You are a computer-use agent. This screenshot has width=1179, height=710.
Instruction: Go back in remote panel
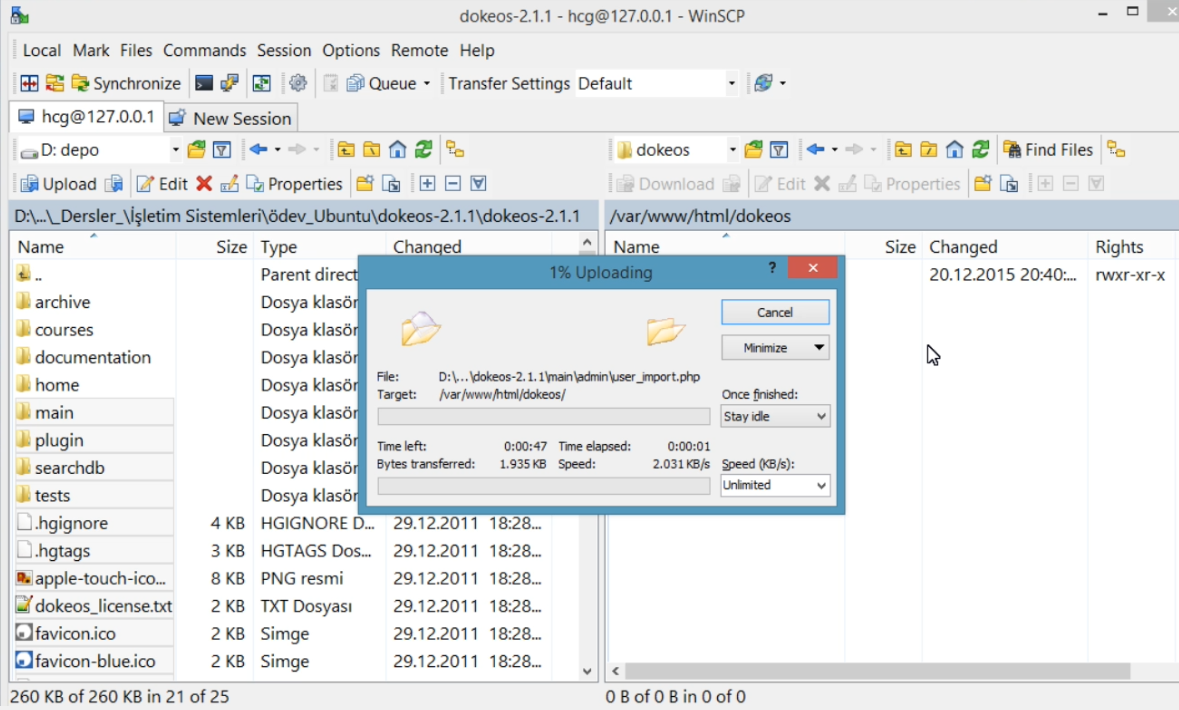[816, 150]
